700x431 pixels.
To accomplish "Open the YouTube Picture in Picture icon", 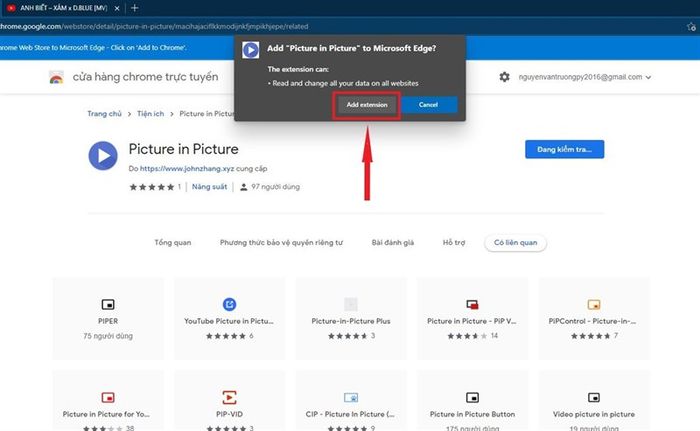I will tap(230, 304).
